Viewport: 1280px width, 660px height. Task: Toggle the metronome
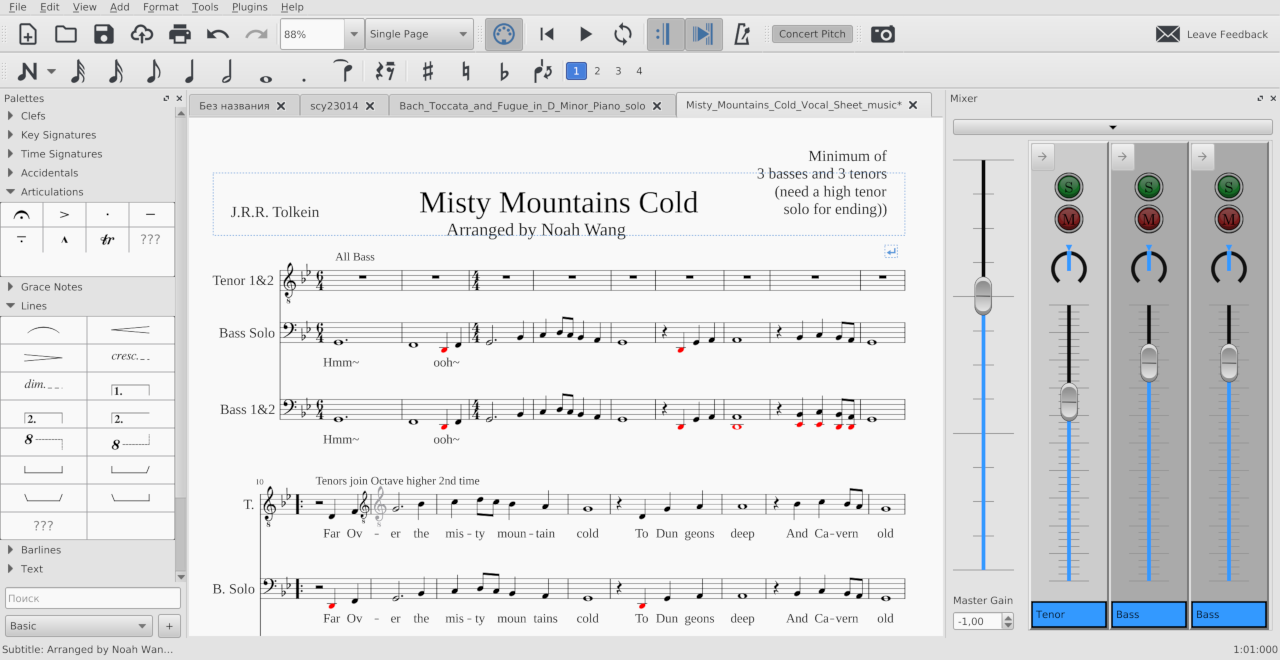(742, 34)
